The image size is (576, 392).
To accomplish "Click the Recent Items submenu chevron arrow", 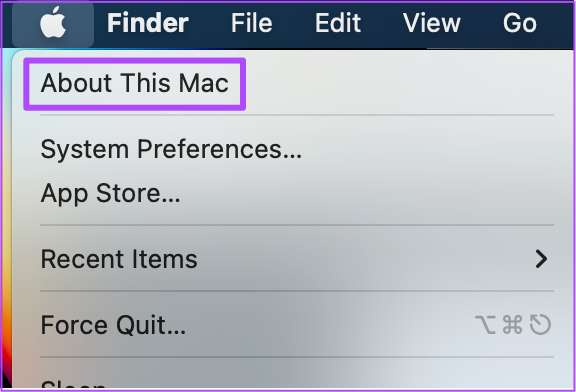I will pos(541,259).
